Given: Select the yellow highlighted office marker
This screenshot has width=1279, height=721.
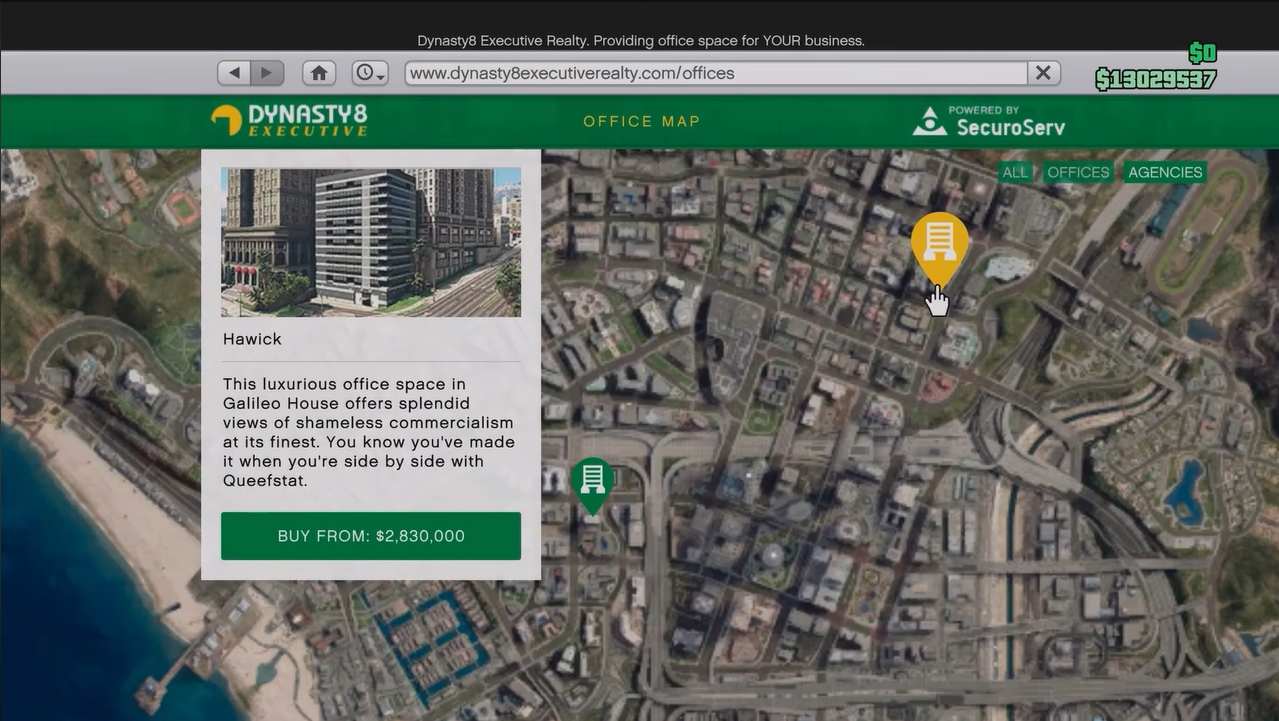Looking at the screenshot, I should point(939,244).
